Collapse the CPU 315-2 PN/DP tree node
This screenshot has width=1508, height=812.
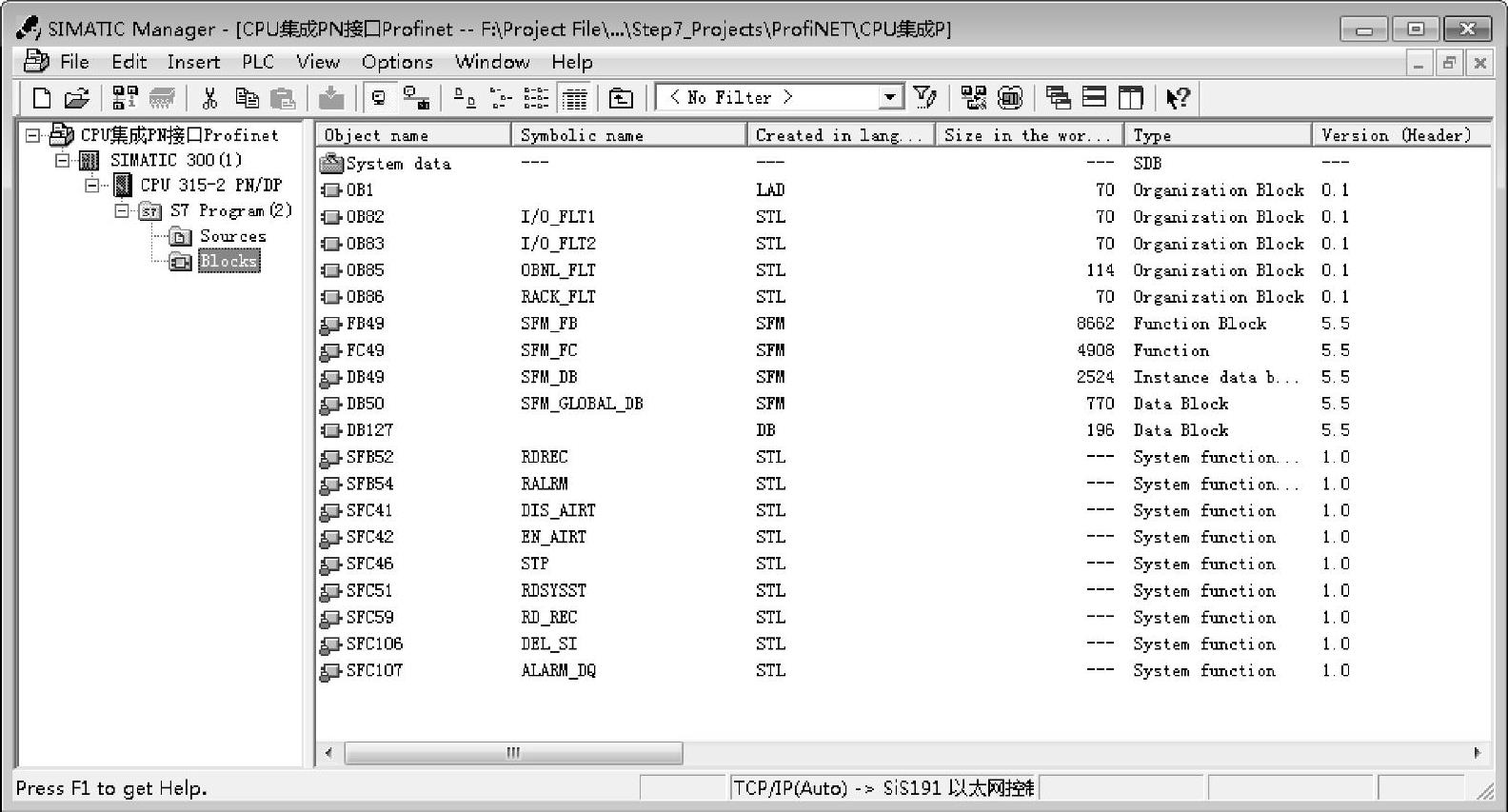pos(92,185)
